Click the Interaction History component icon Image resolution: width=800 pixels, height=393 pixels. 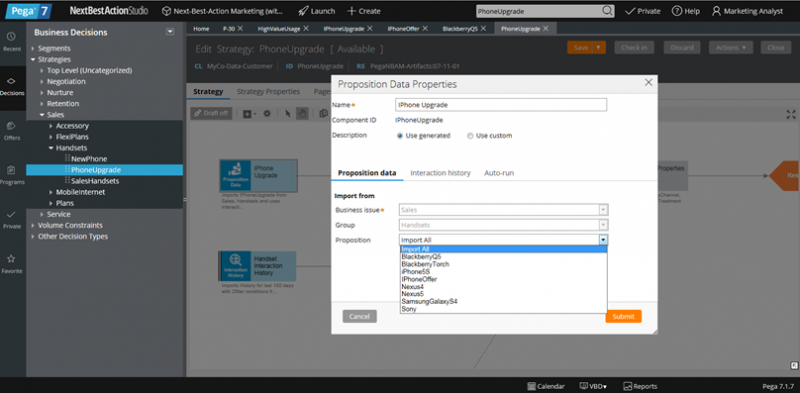pos(235,266)
